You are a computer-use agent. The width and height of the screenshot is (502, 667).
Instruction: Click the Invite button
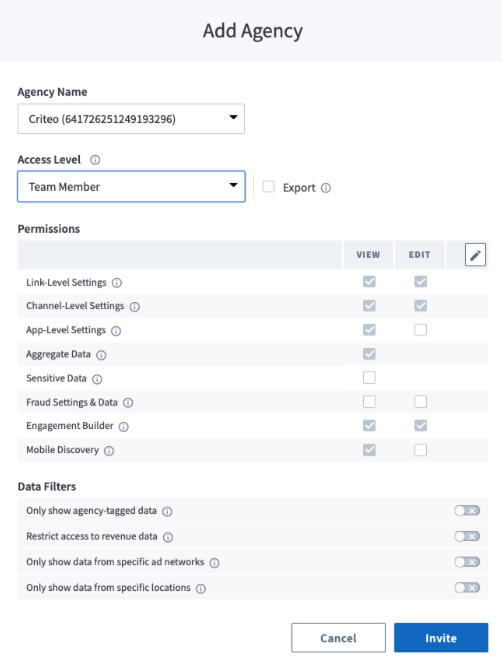pyautogui.click(x=441, y=638)
